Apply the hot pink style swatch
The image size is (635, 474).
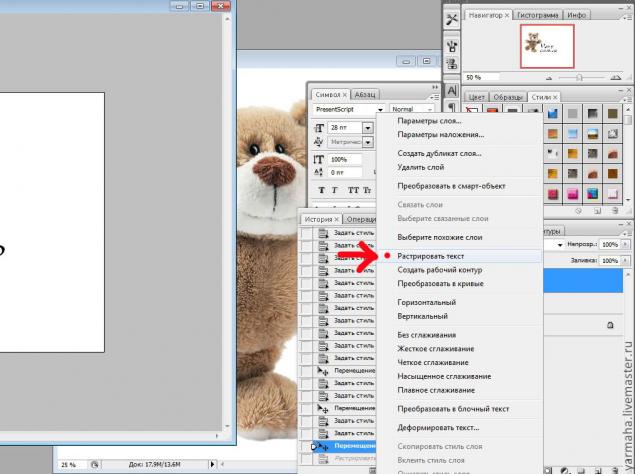coord(572,194)
